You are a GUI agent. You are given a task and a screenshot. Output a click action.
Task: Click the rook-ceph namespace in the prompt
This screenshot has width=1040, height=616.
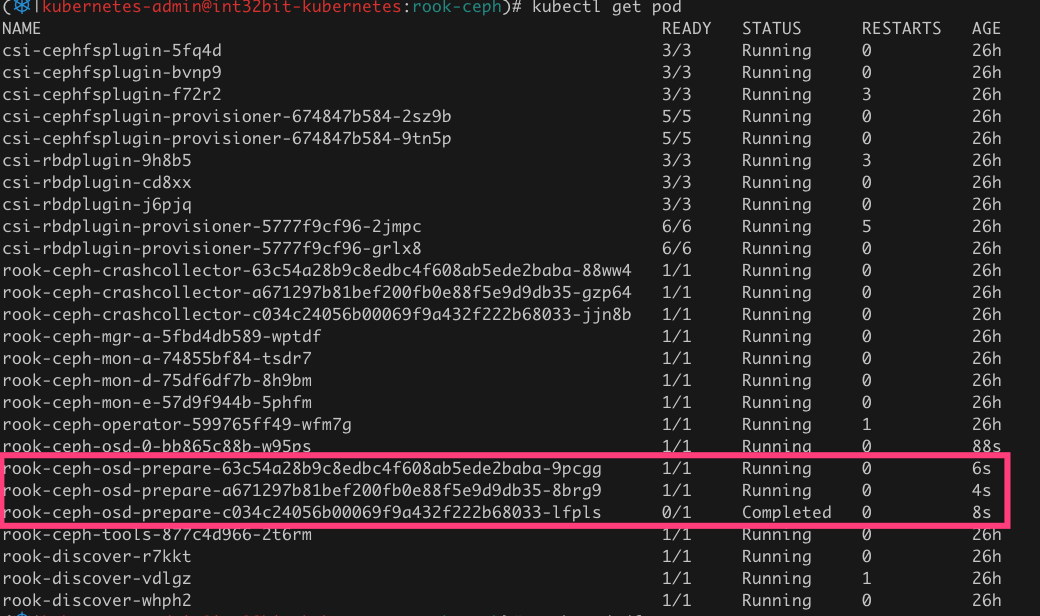click(456, 7)
